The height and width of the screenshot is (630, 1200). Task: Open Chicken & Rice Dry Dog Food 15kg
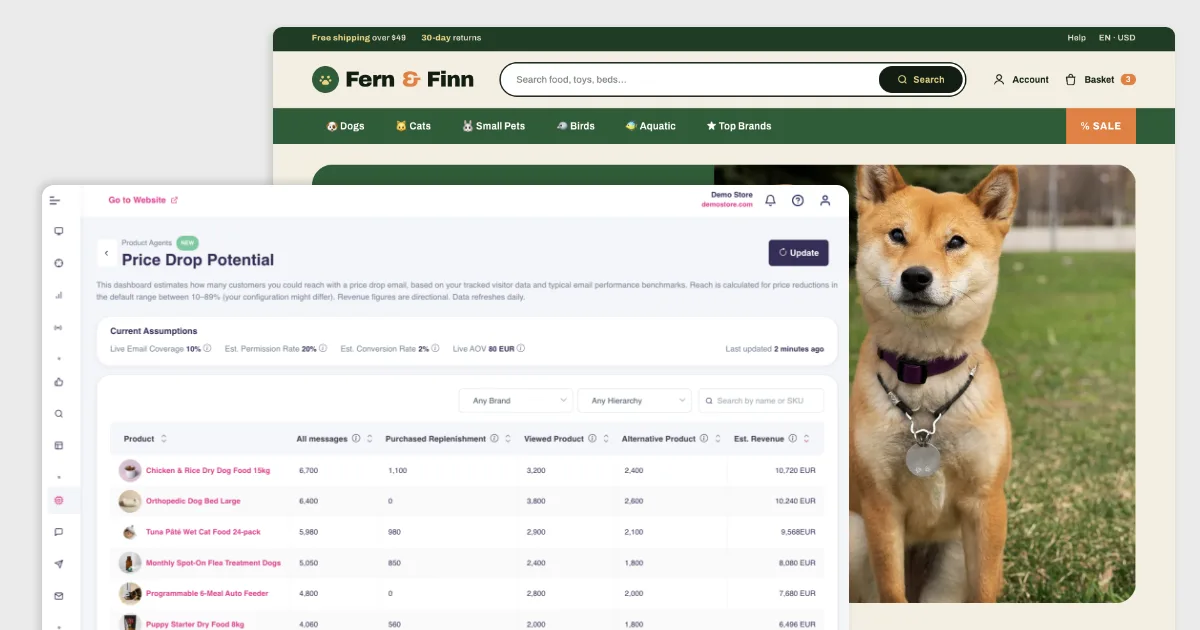pos(208,470)
